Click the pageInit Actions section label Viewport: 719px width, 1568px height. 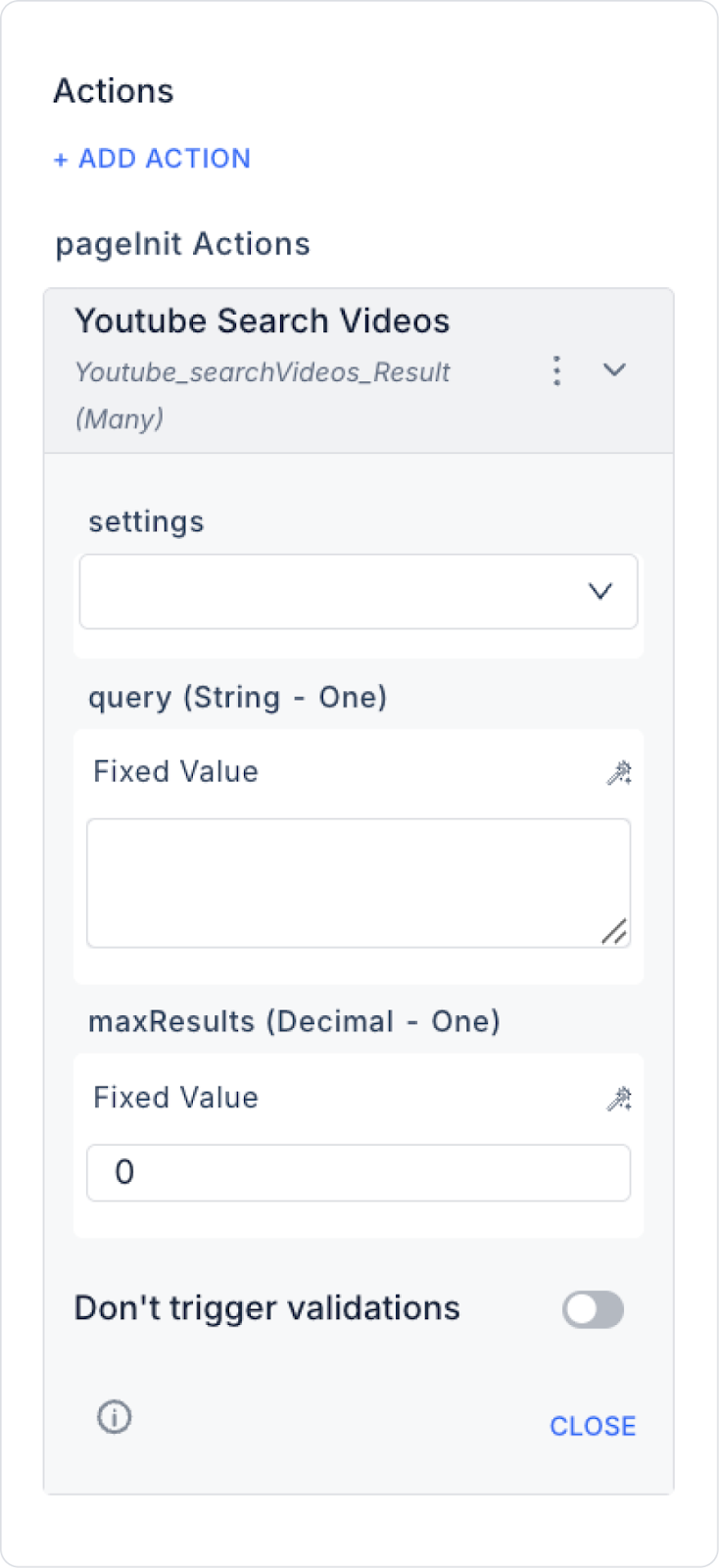182,244
